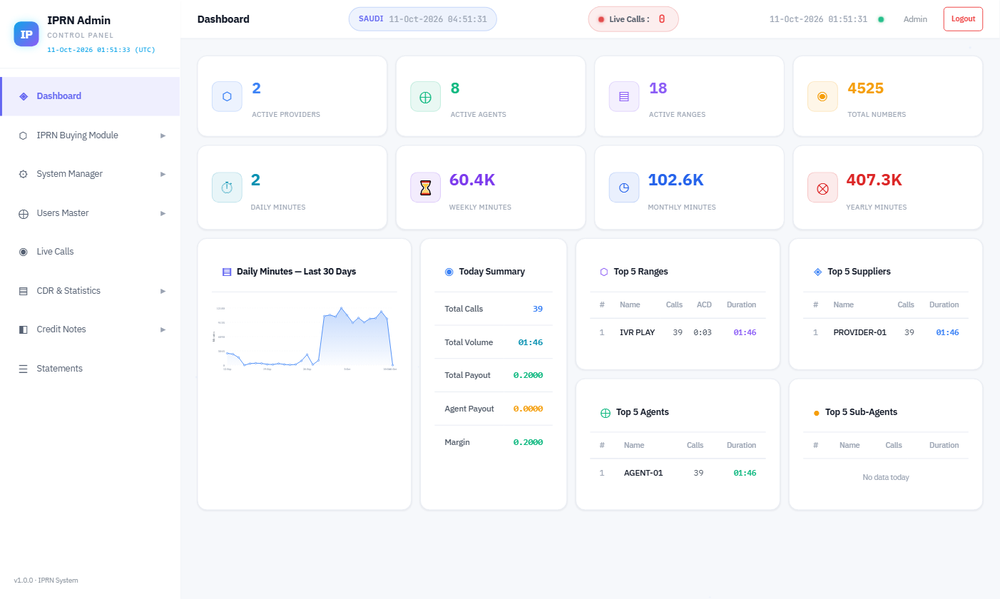Click the IP logo icon
The width and height of the screenshot is (1000, 599).
(26, 34)
